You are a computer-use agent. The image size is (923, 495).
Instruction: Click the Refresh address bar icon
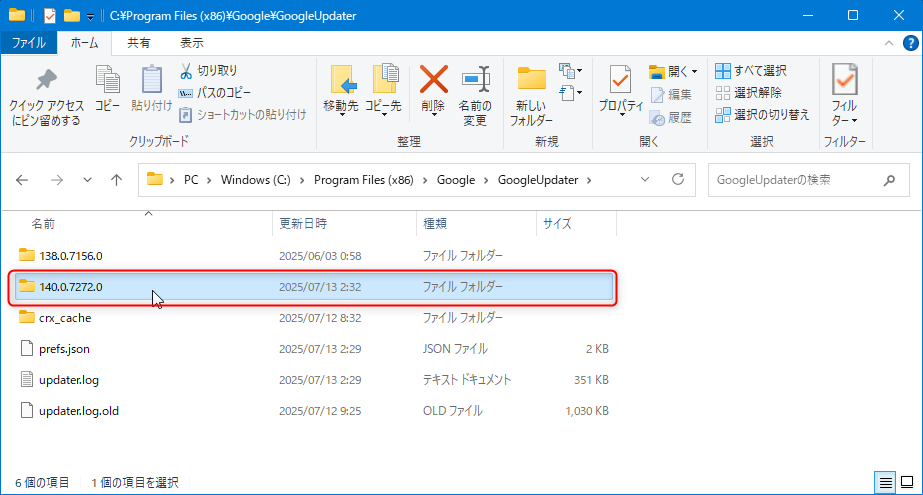click(678, 180)
